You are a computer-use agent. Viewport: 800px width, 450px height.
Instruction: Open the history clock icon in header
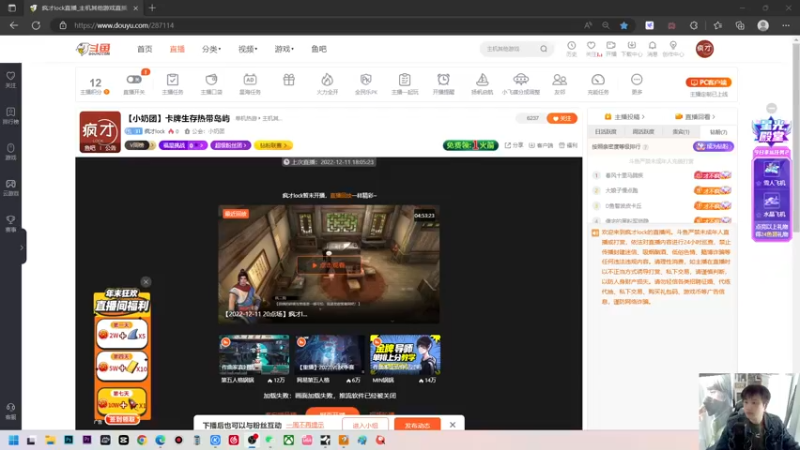coord(571,46)
